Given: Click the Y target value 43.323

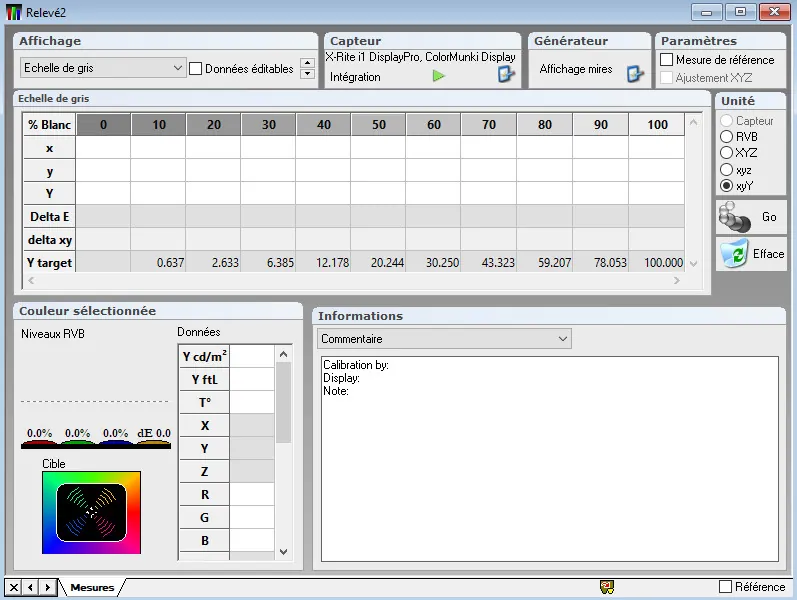Looking at the screenshot, I should [x=488, y=262].
